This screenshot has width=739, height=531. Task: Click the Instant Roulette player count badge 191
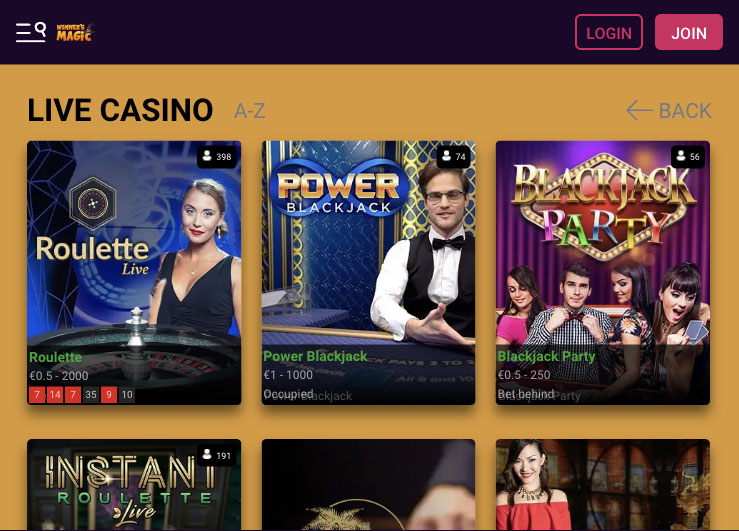click(217, 455)
